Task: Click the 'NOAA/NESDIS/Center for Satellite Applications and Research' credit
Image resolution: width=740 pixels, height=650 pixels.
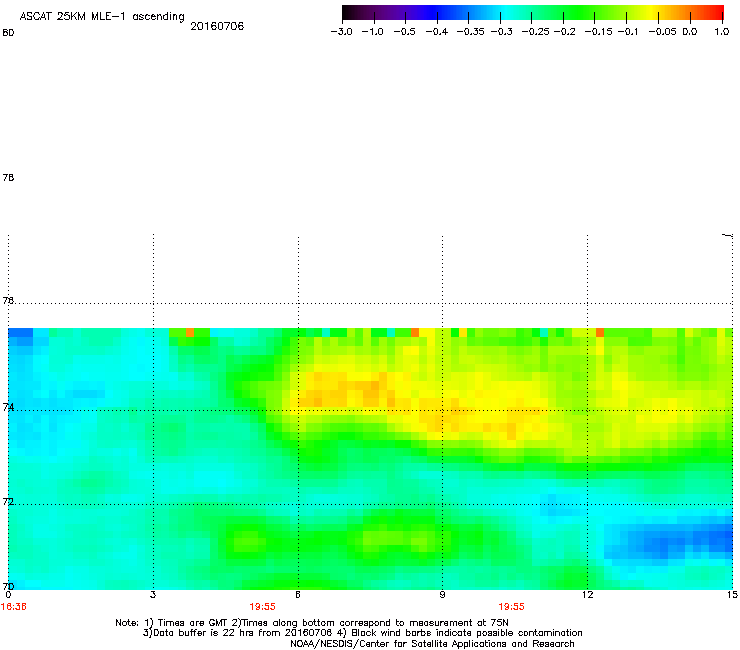Action: (x=432, y=644)
